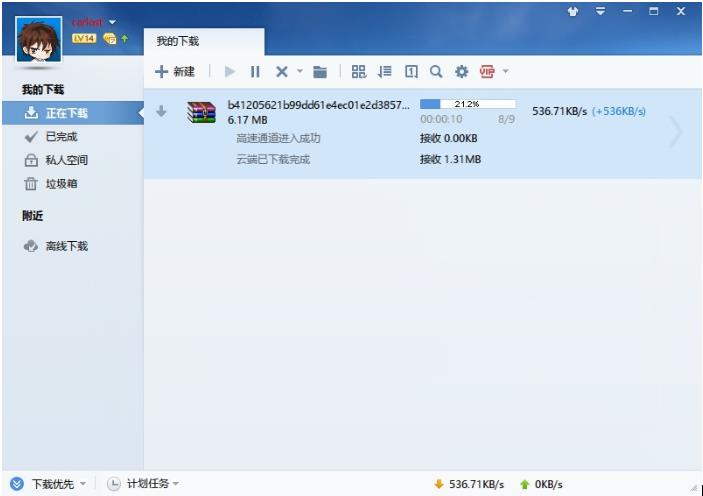Viewport: 703px width, 496px height.
Task: Open settings via the gear icon
Action: click(461, 72)
